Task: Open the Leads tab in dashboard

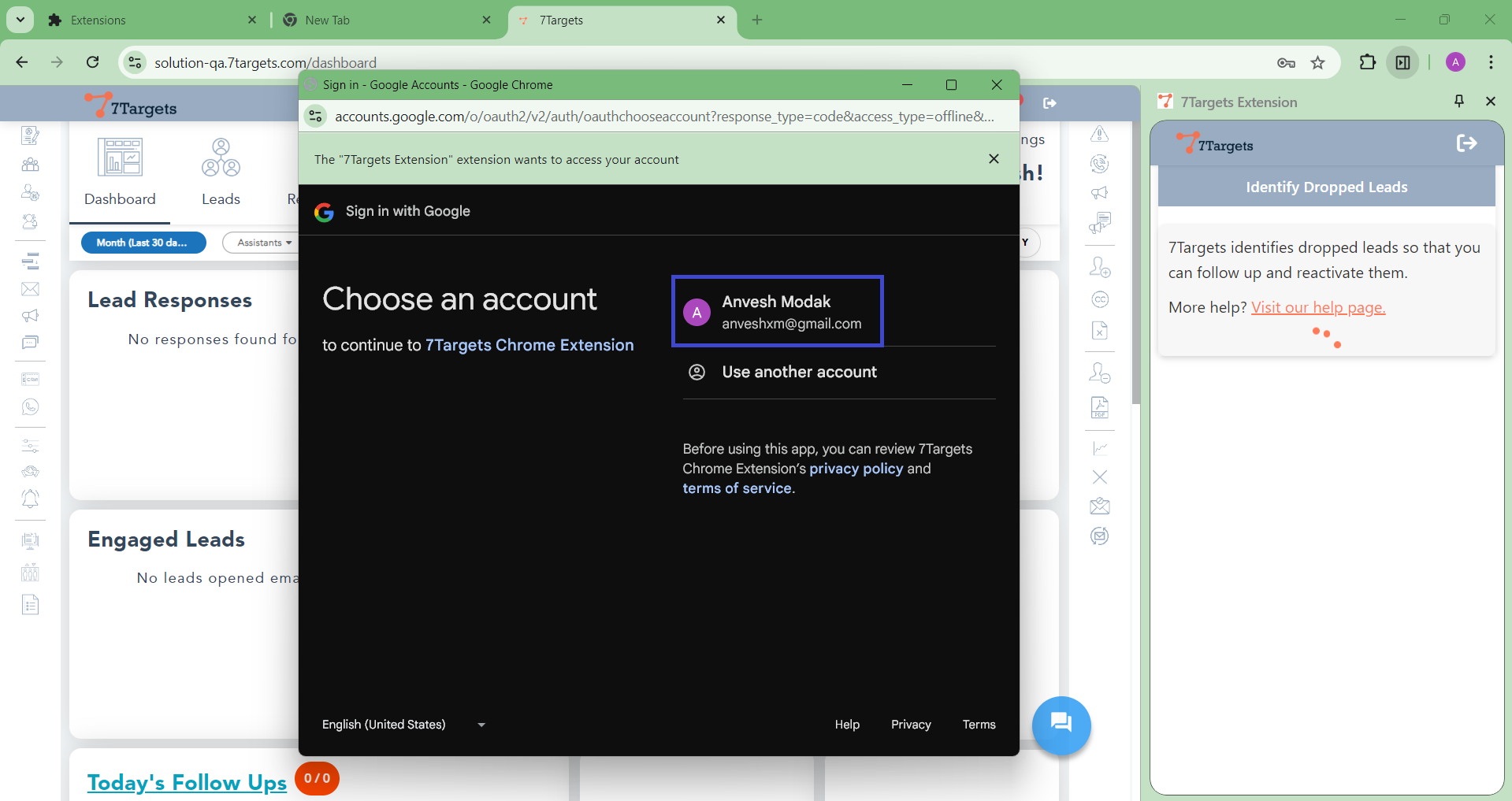Action: (221, 172)
